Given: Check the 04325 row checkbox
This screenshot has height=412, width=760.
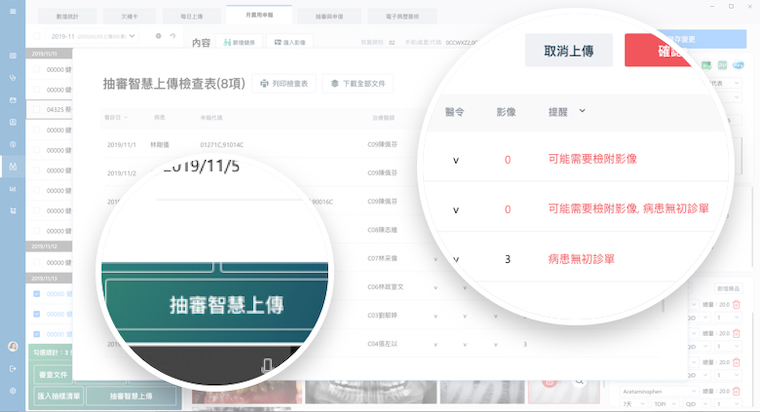Looking at the screenshot, I should click(37, 106).
